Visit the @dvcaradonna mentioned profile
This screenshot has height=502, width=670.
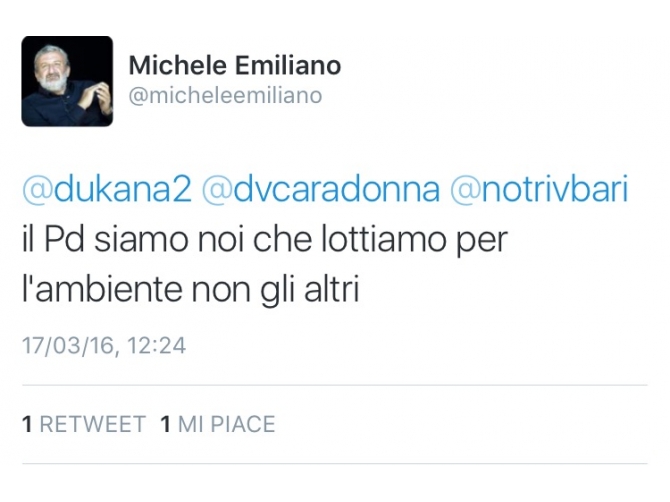320,189
